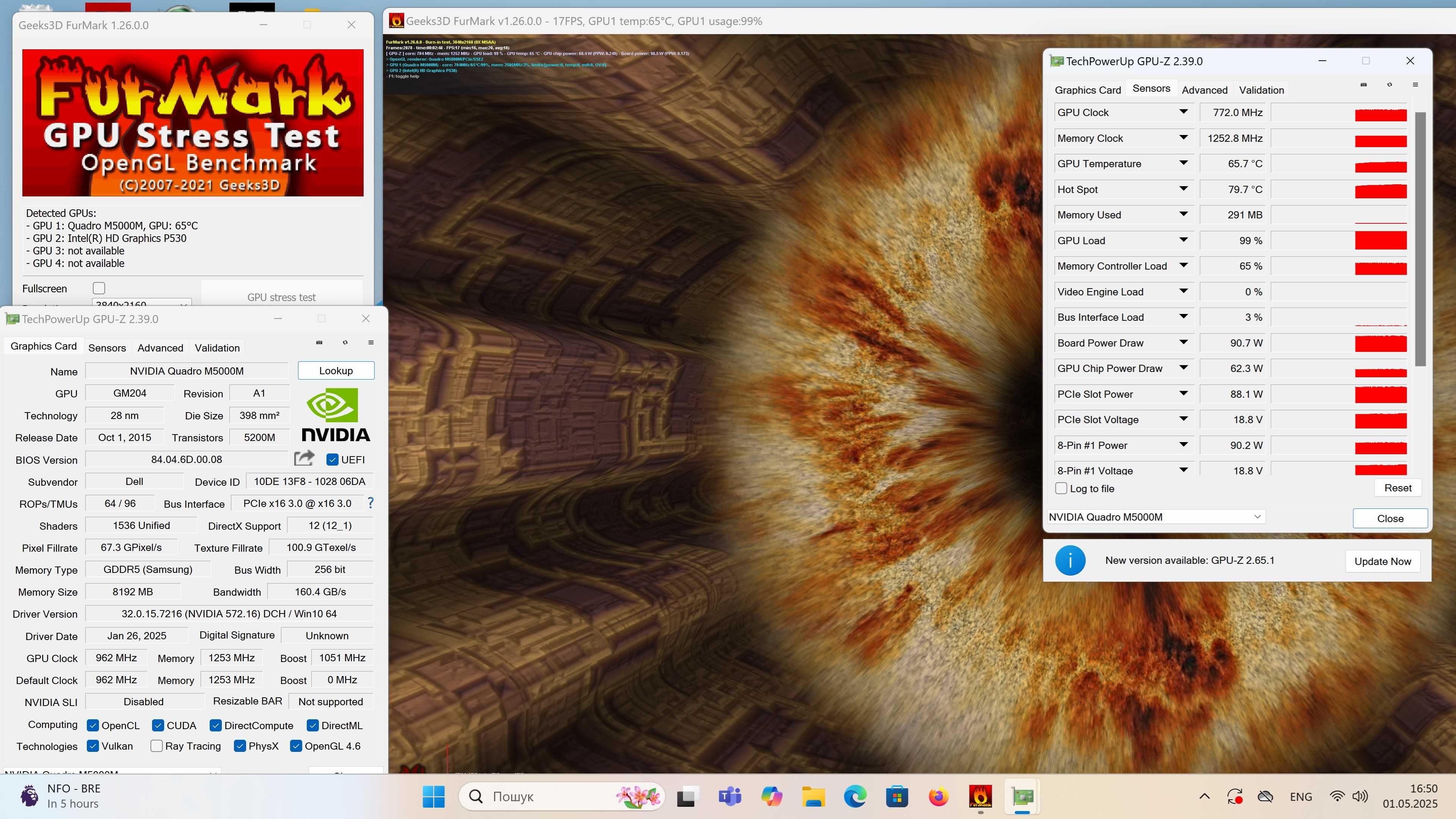Click screenshot camera icon in left GPU-Z window
Image resolution: width=1456 pixels, height=819 pixels.
(319, 342)
